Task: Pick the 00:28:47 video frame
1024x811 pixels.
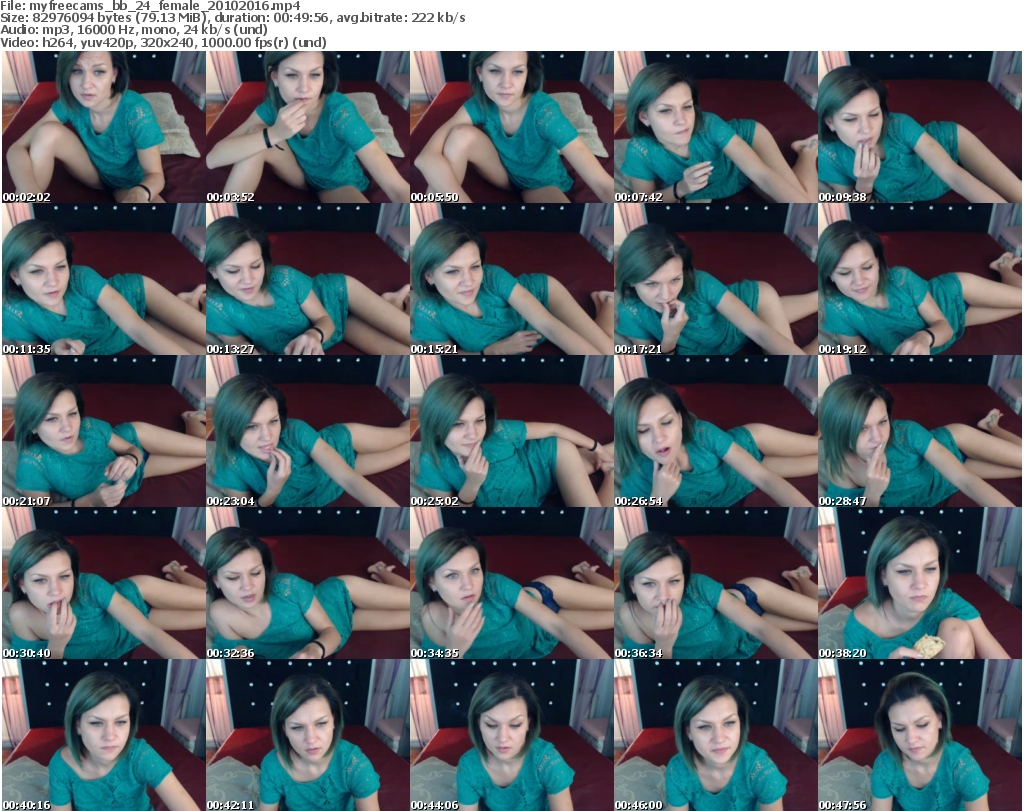Action: click(920, 432)
